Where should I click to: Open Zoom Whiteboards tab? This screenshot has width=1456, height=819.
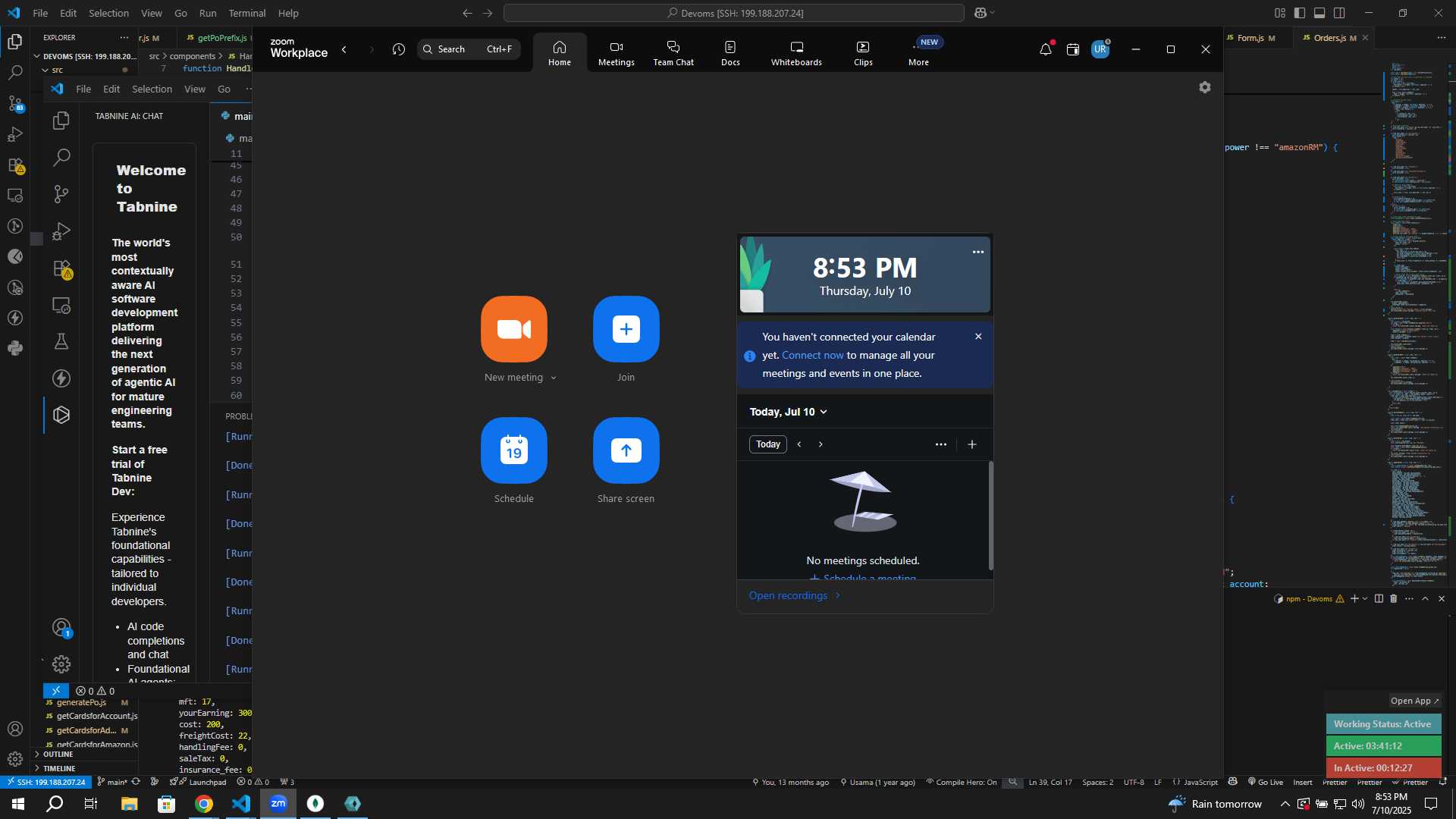coord(796,53)
